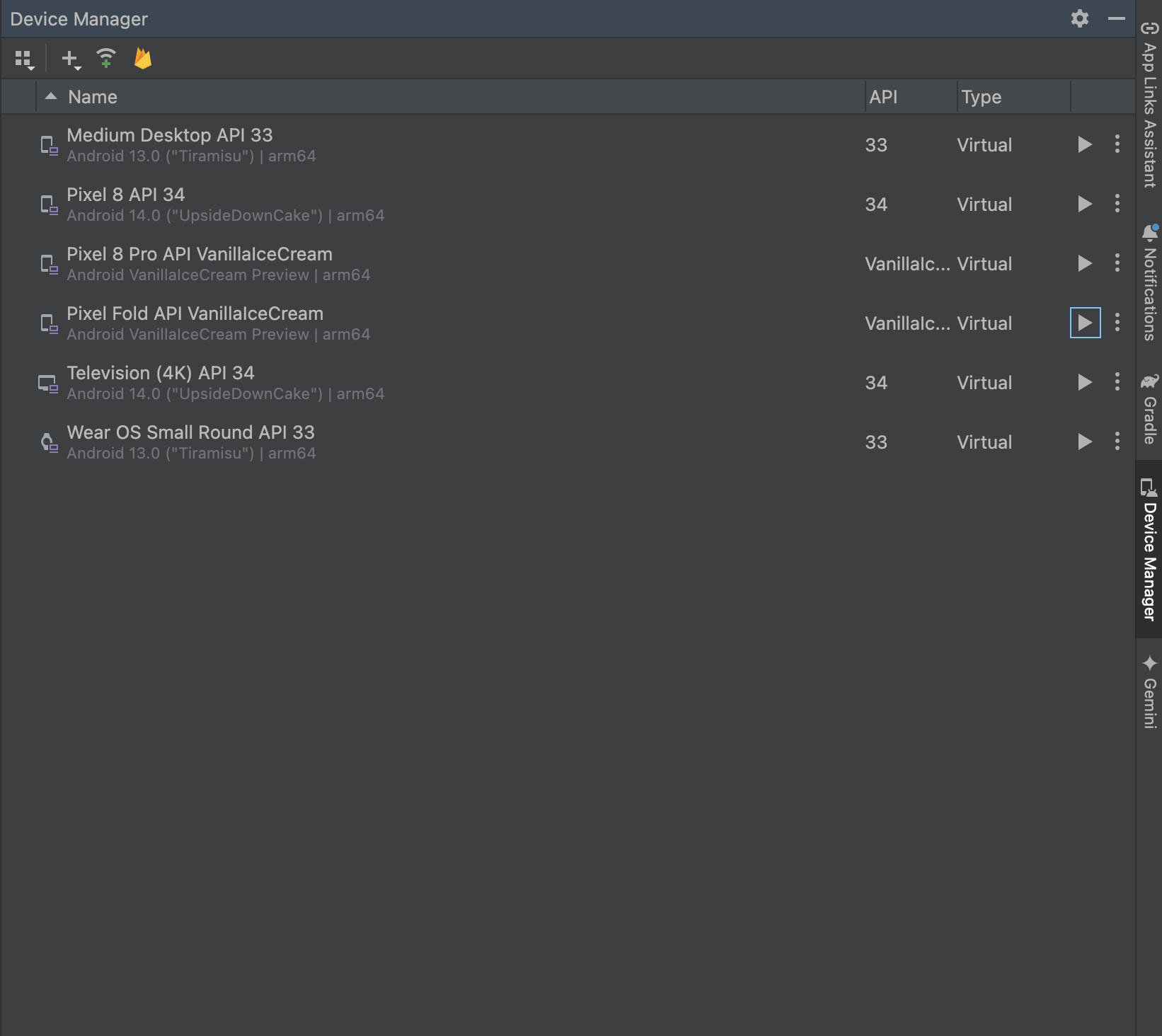Start the Wear OS Small Round API 33 device
Viewport: 1162px width, 1036px height.
pyautogui.click(x=1083, y=442)
